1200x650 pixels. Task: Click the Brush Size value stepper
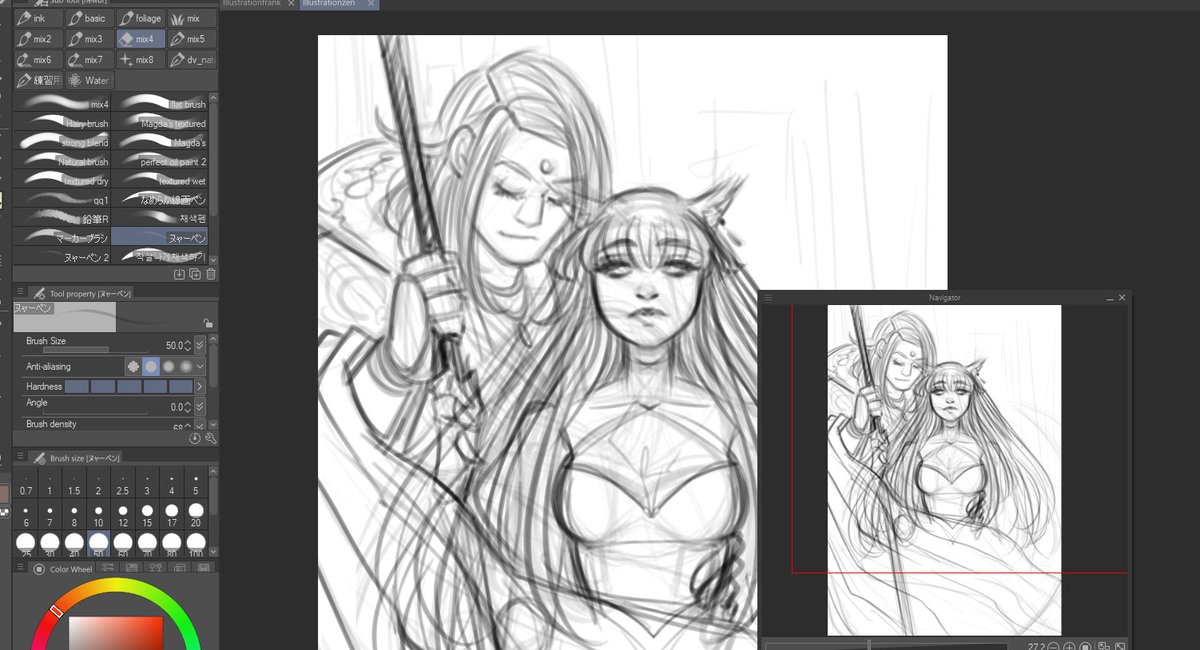(188, 345)
